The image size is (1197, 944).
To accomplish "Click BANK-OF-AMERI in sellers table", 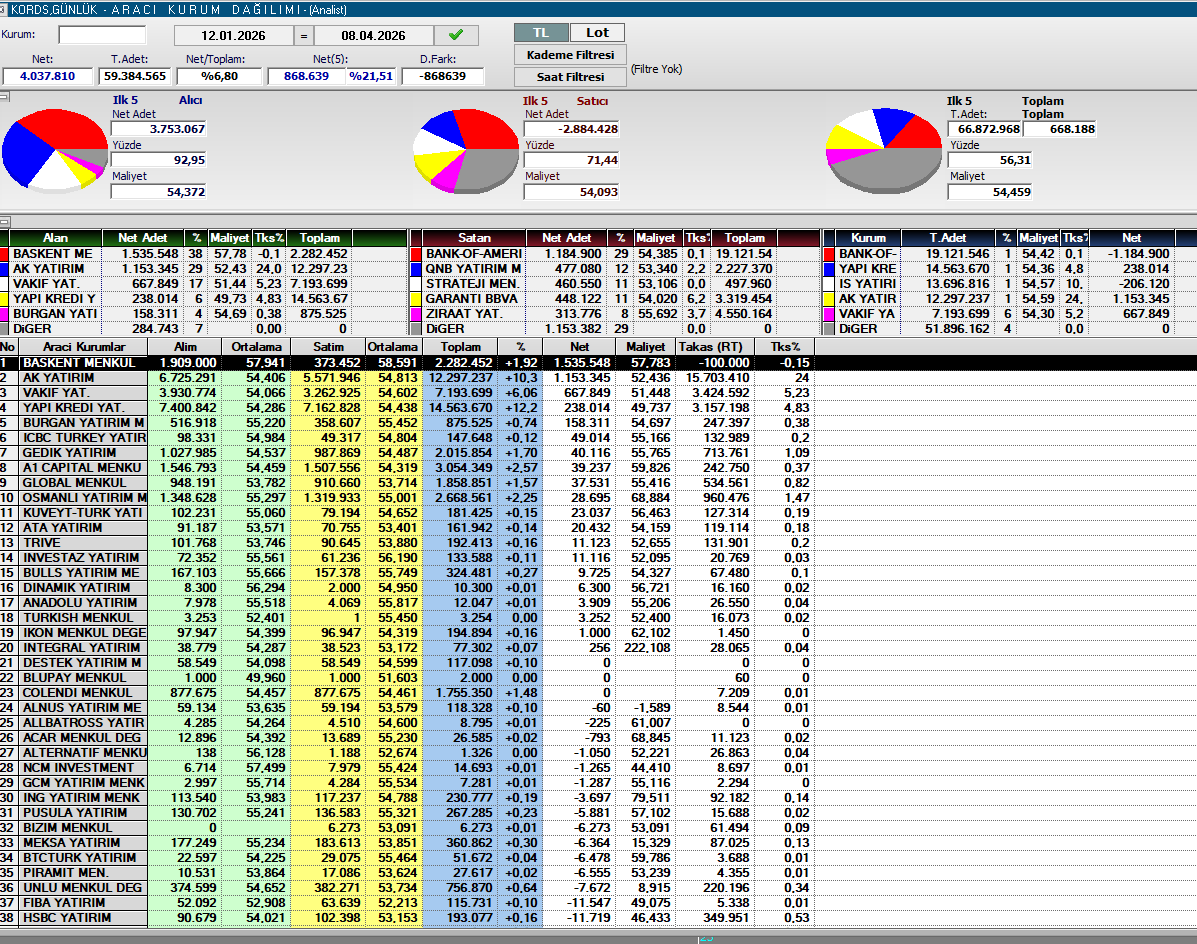I will (473, 254).
